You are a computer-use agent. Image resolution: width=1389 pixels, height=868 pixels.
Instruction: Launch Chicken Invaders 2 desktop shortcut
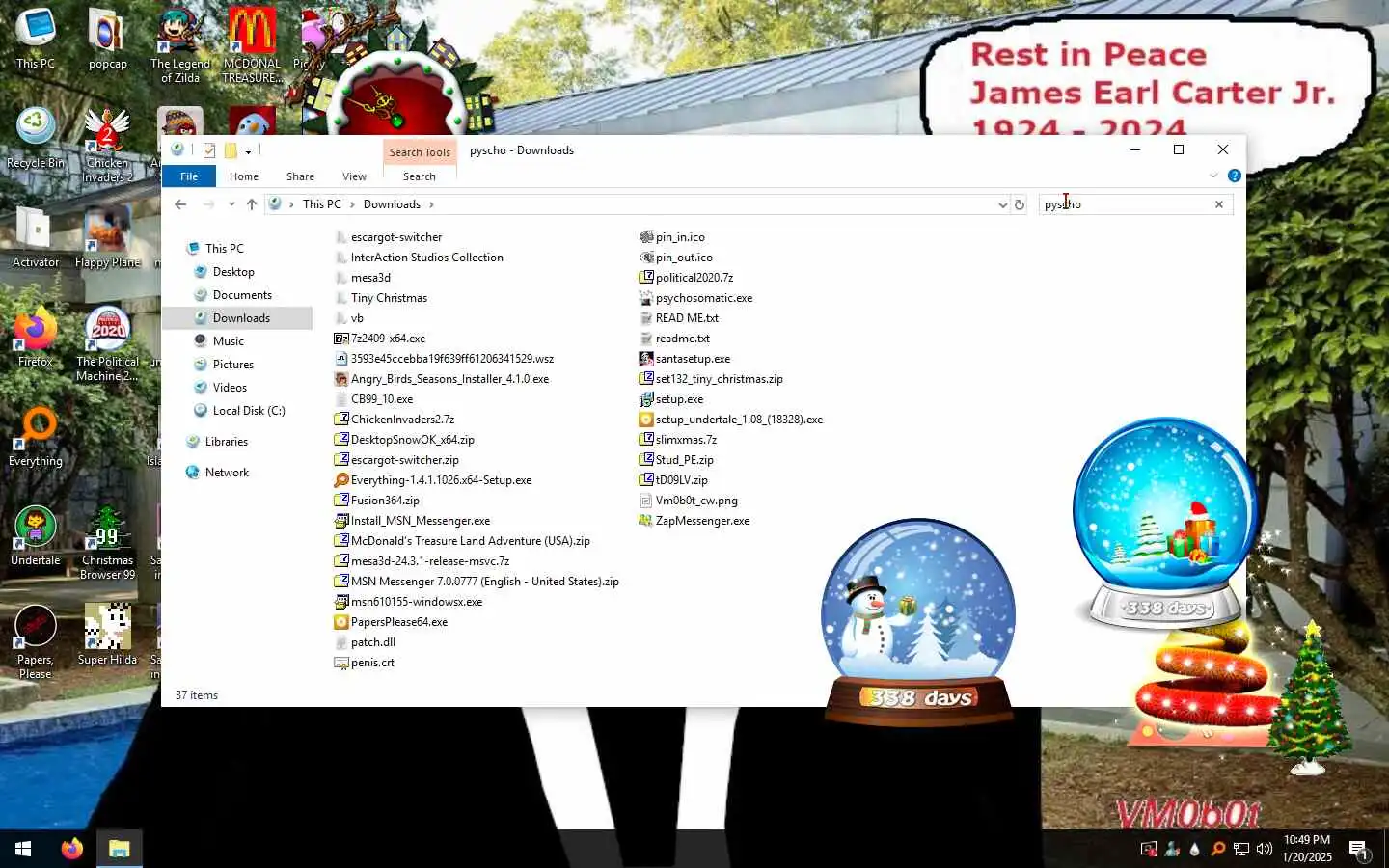107,145
